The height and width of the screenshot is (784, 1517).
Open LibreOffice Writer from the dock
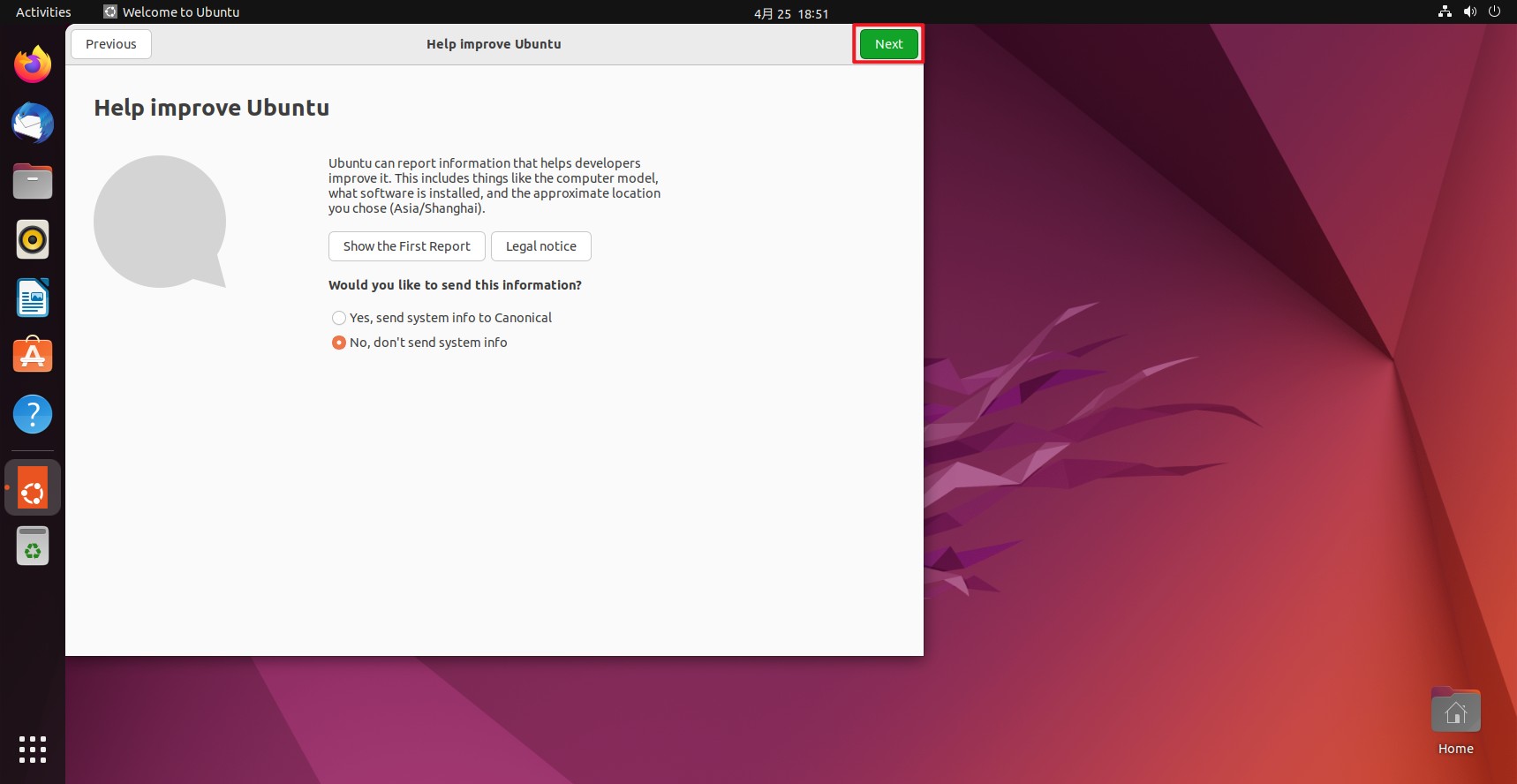tap(33, 298)
